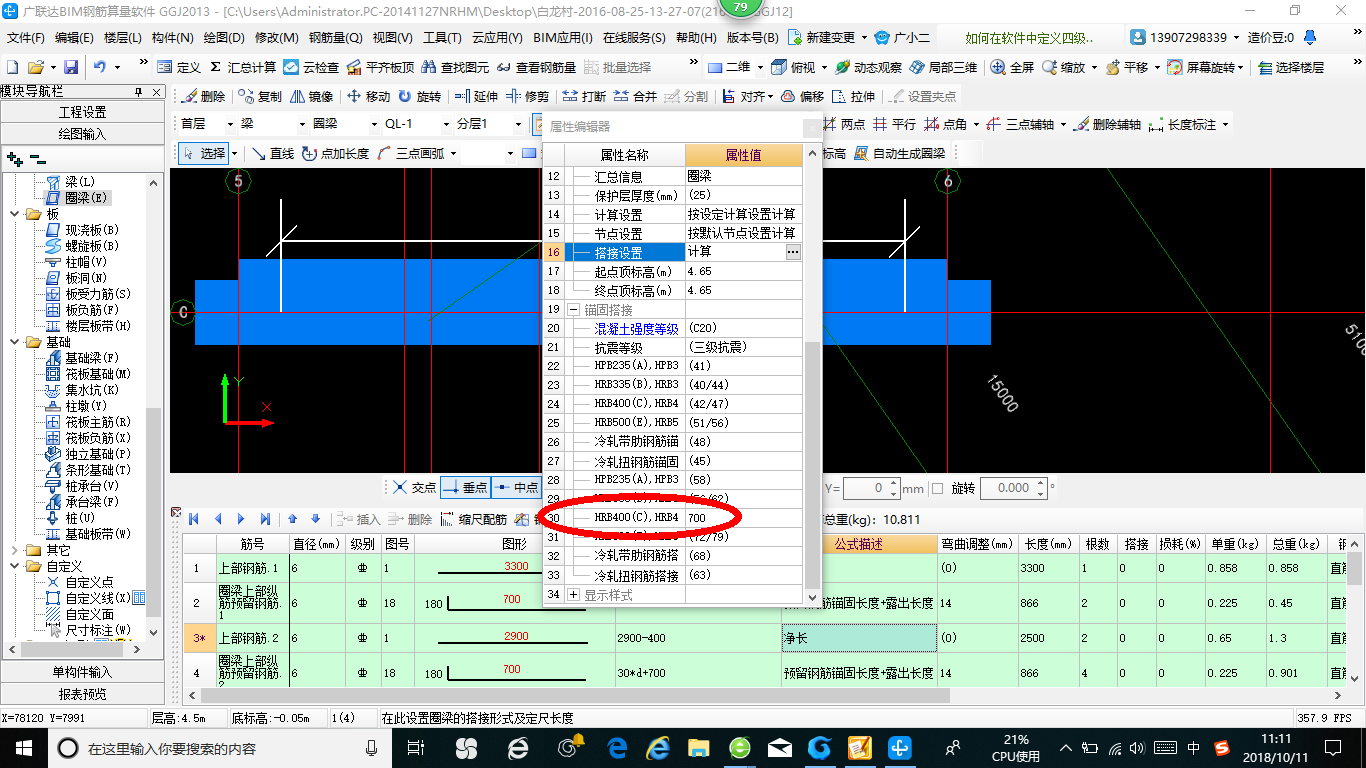
Task: Click the 缩尺配筋 button
Action: coord(474,519)
